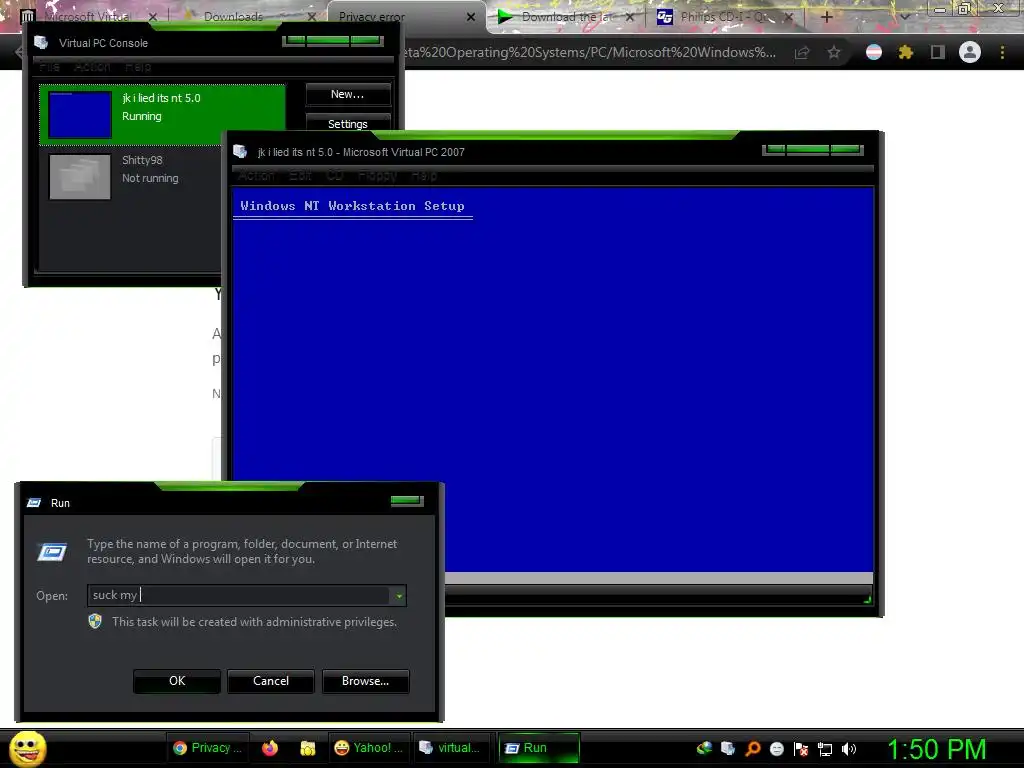Open the folder icon in the taskbar
The image size is (1024, 768).
(x=308, y=748)
